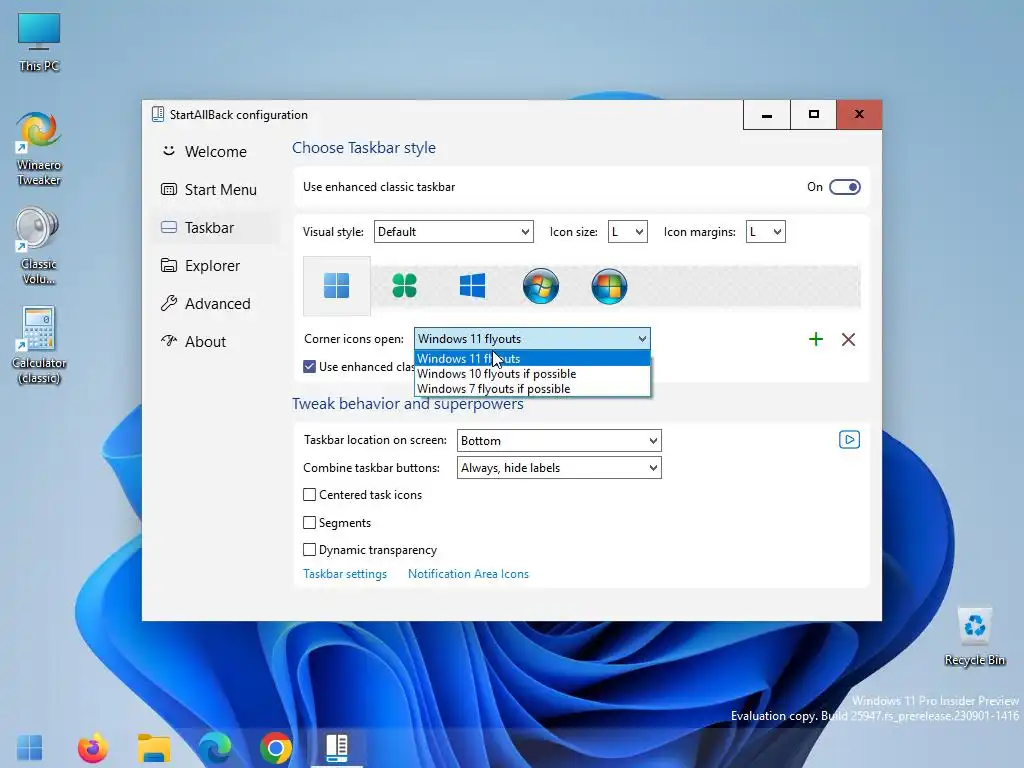Viewport: 1024px width, 768px height.
Task: Open This PC desktop icon
Action: tap(39, 41)
